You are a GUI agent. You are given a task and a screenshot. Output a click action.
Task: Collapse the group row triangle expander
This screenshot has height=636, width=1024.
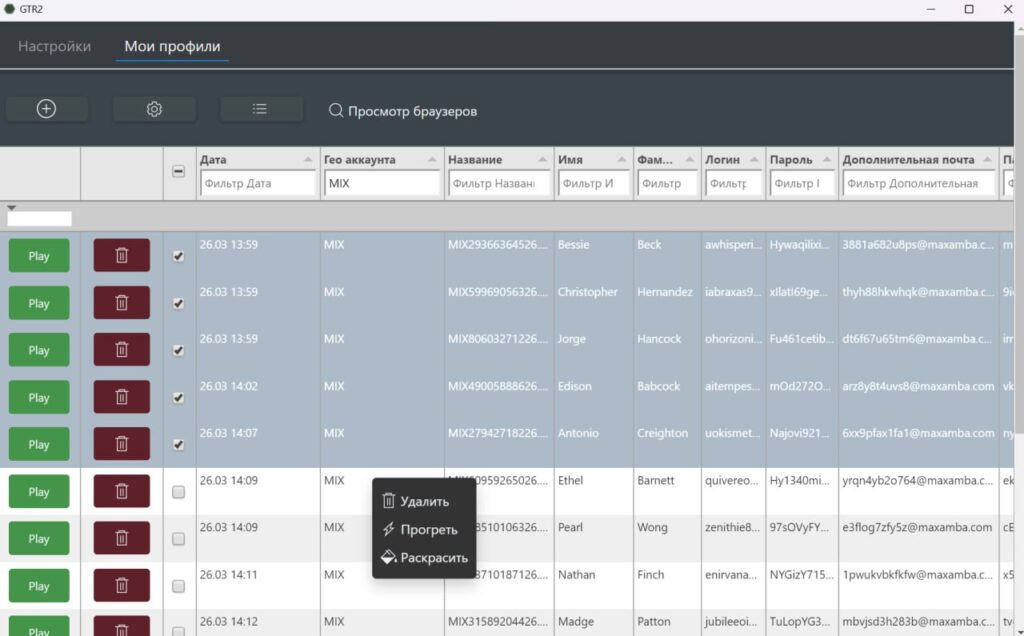11,208
